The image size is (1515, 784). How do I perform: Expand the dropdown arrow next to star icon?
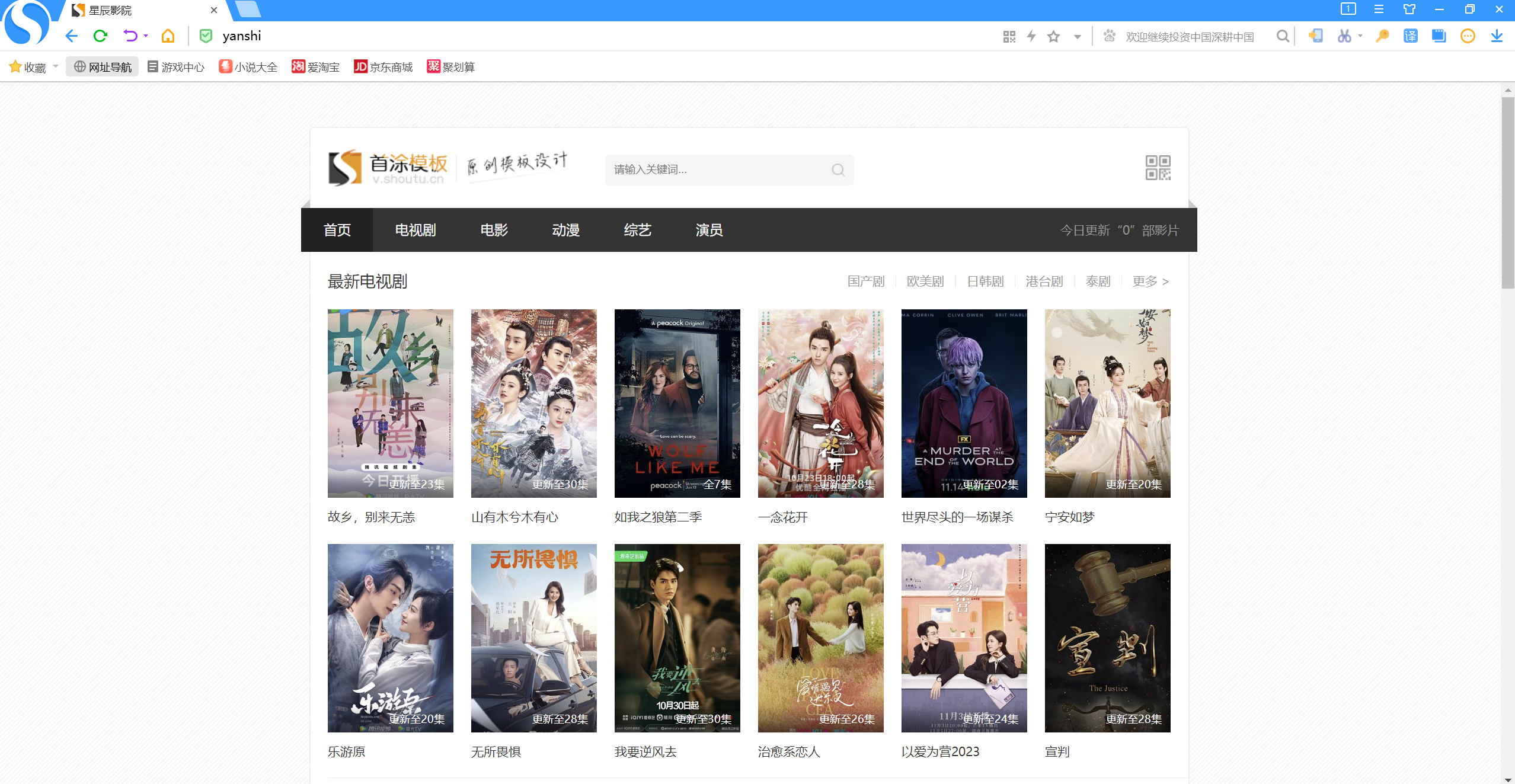click(1077, 37)
